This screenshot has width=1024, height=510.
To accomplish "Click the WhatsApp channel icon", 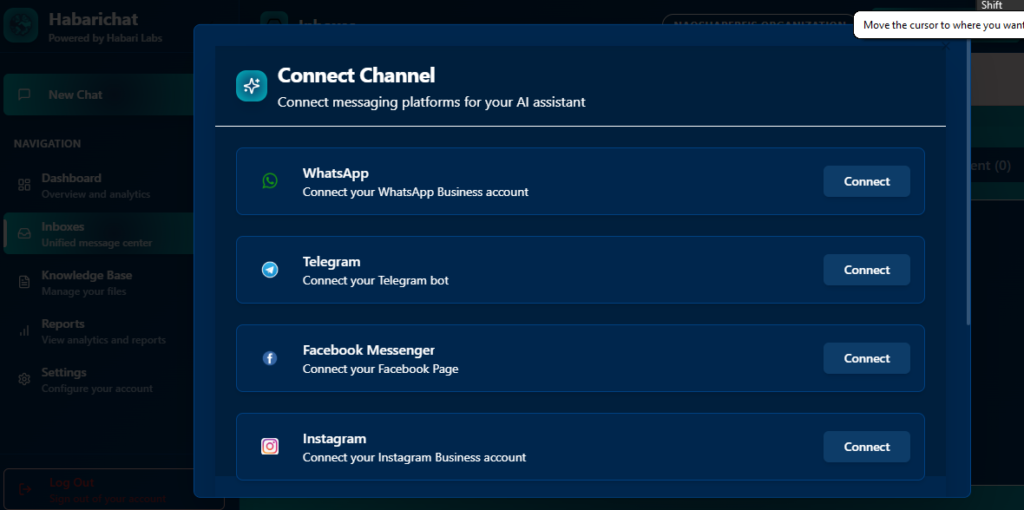I will click(x=270, y=181).
